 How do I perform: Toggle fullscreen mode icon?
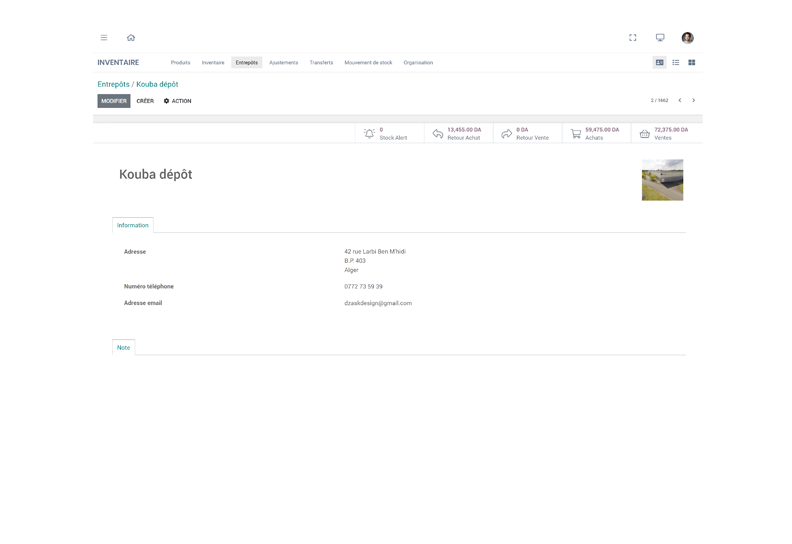click(x=633, y=38)
